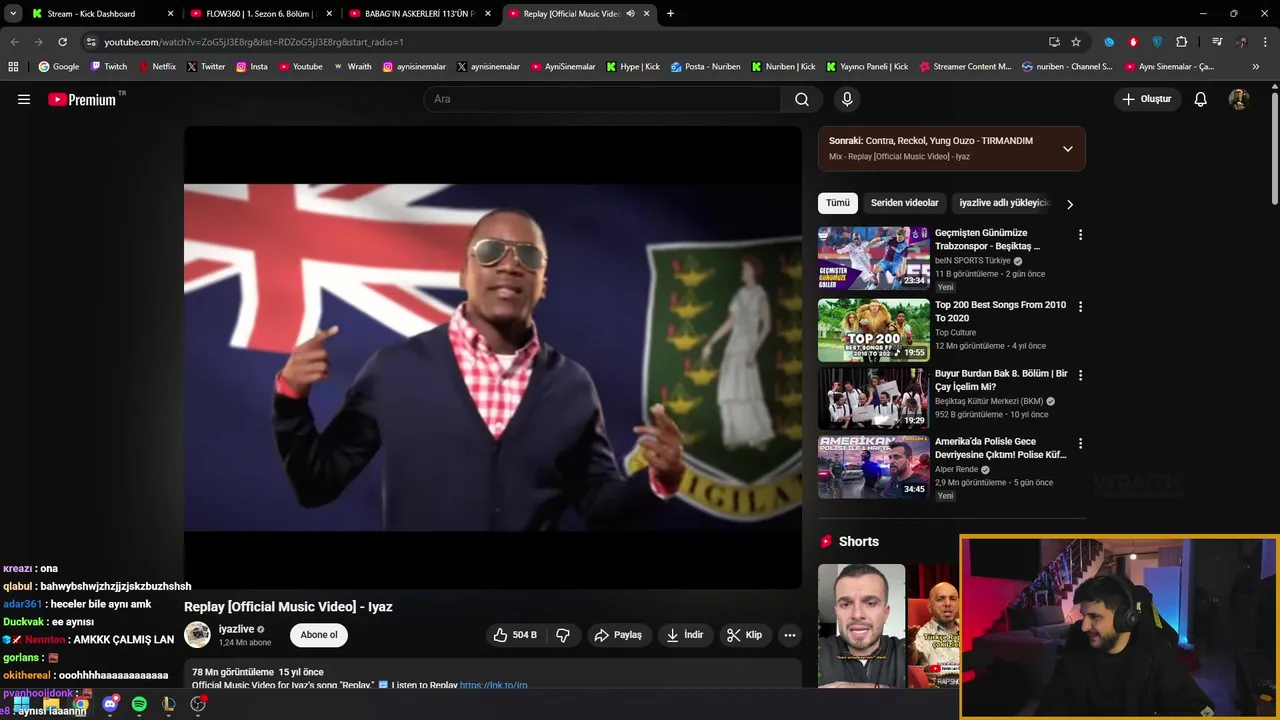Open the Streamer Content M... bookmark

click(x=965, y=67)
